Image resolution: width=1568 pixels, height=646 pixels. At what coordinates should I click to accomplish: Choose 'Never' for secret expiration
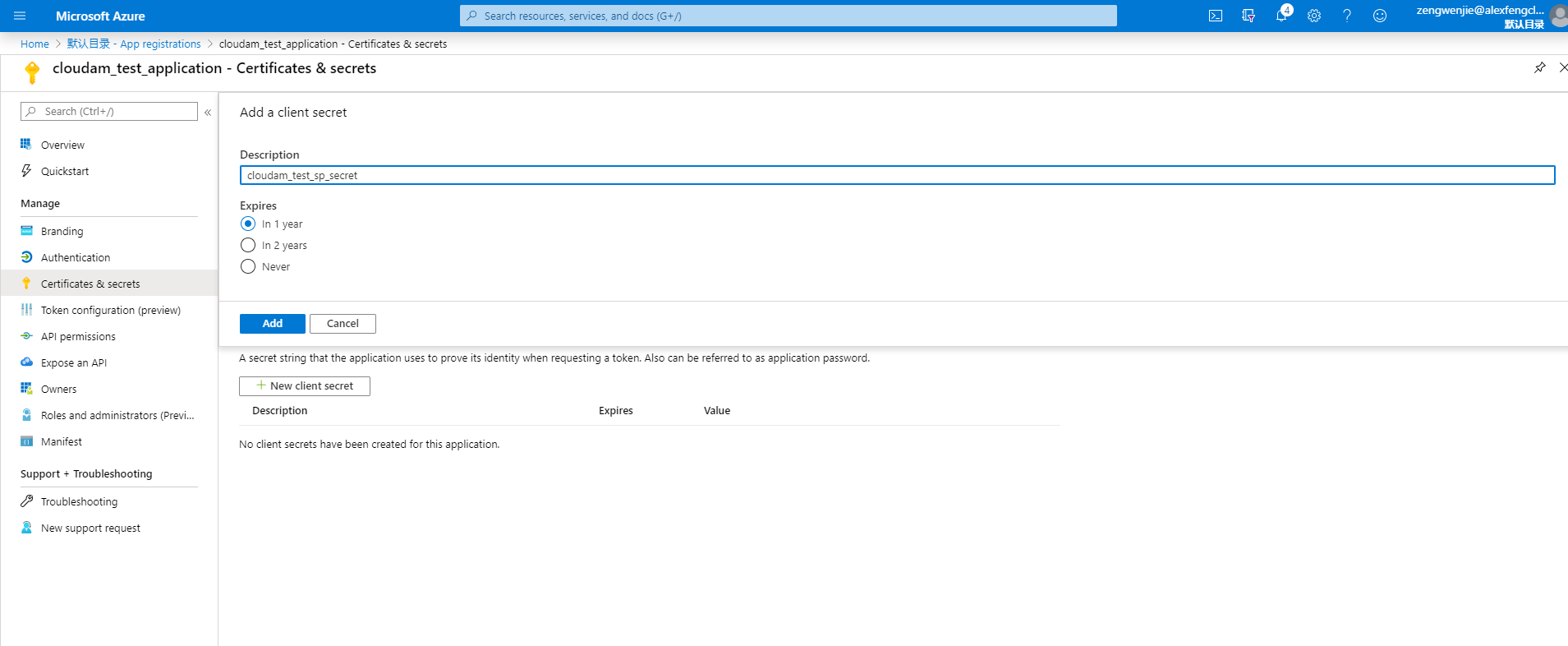click(248, 266)
